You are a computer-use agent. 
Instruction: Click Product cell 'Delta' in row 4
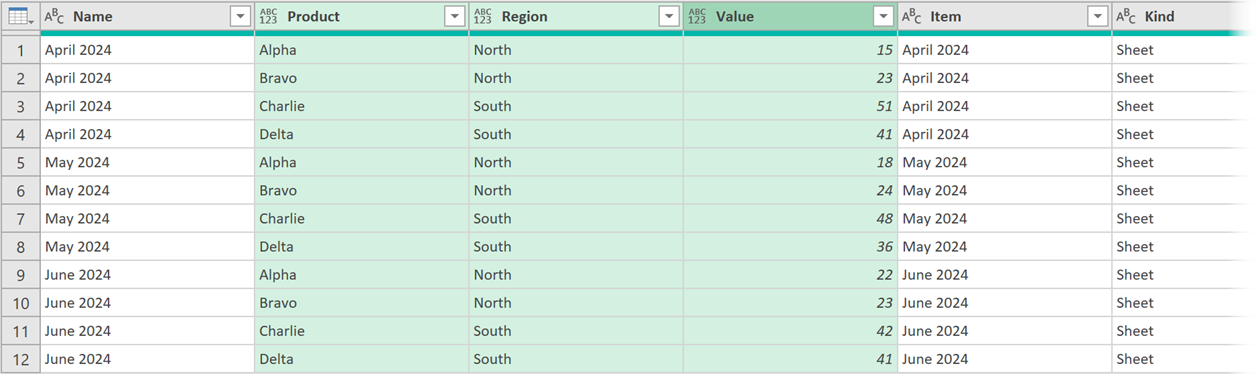pyautogui.click(x=362, y=134)
